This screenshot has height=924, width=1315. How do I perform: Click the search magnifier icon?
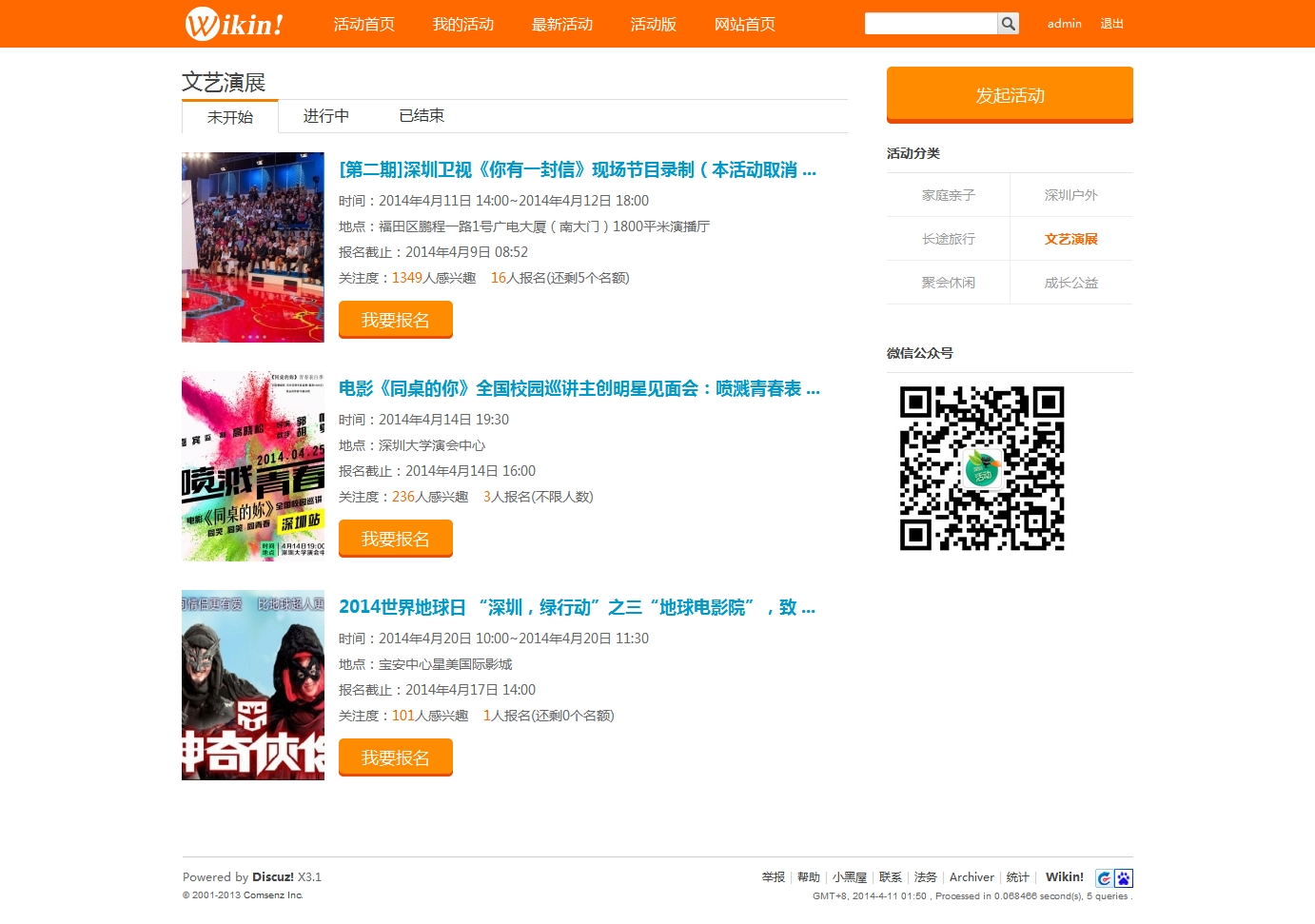1008,24
